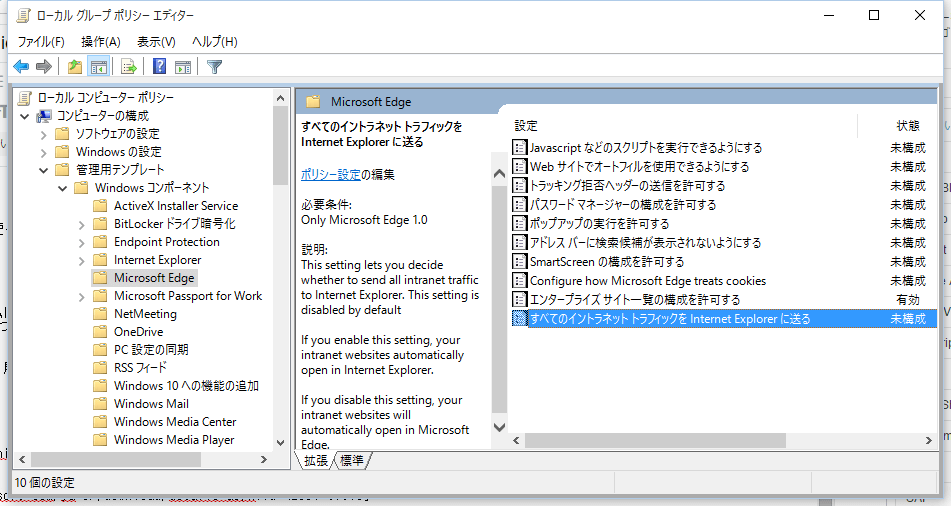Viewport: 951px width, 506px height.
Task: Collapse the コンピューターの構成 node
Action: click(x=25, y=116)
